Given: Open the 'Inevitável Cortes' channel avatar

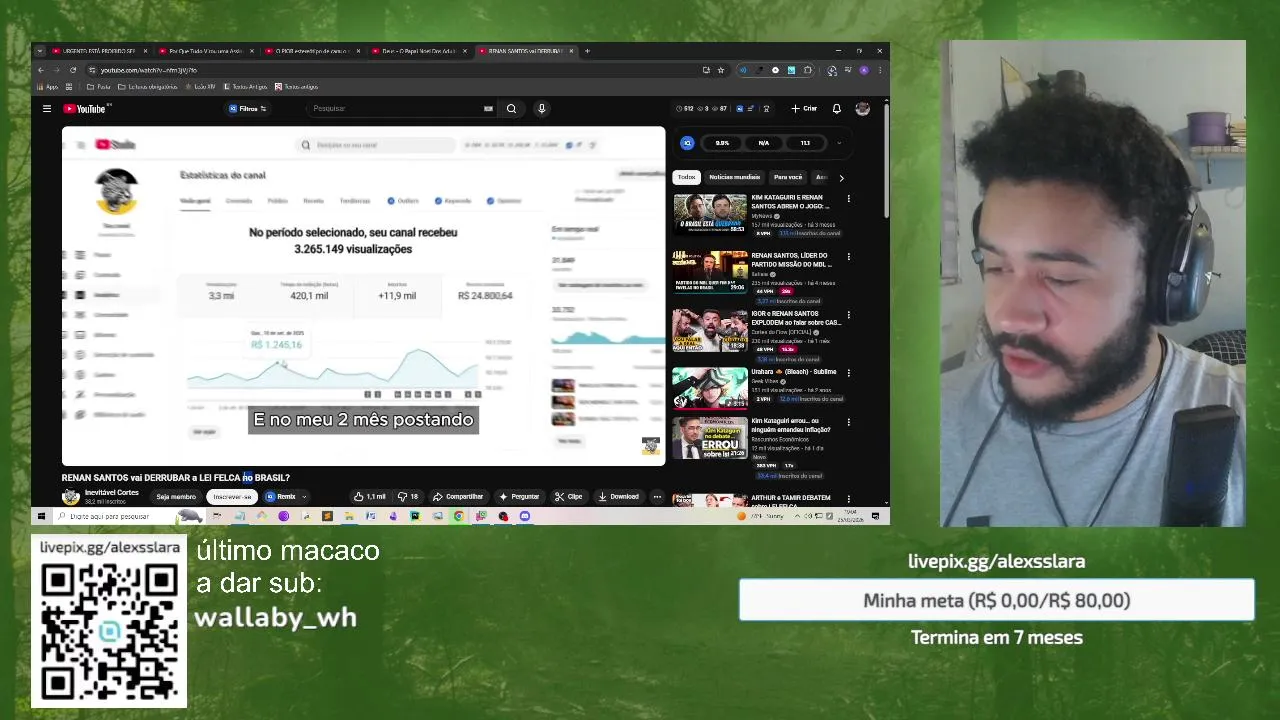Looking at the screenshot, I should pyautogui.click(x=71, y=497).
